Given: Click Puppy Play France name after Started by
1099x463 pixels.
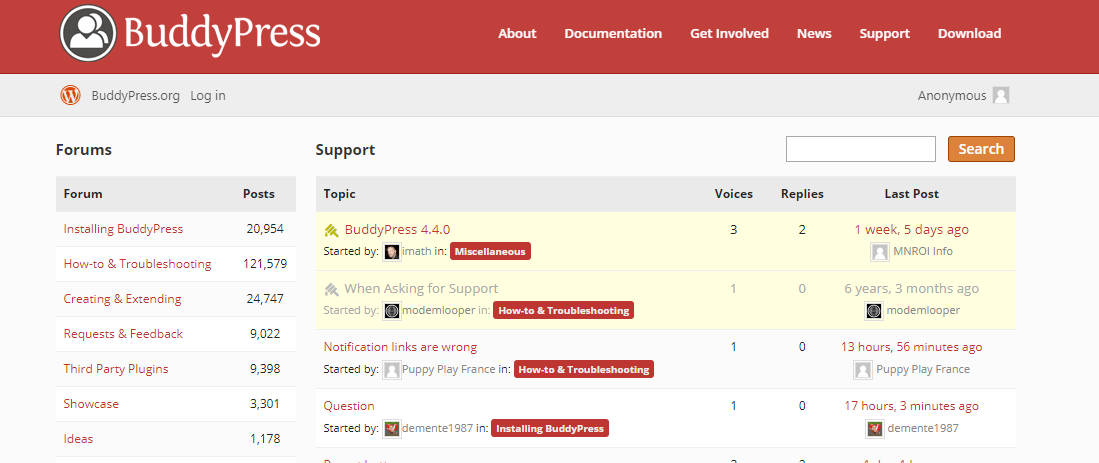Looking at the screenshot, I should click(x=449, y=369).
